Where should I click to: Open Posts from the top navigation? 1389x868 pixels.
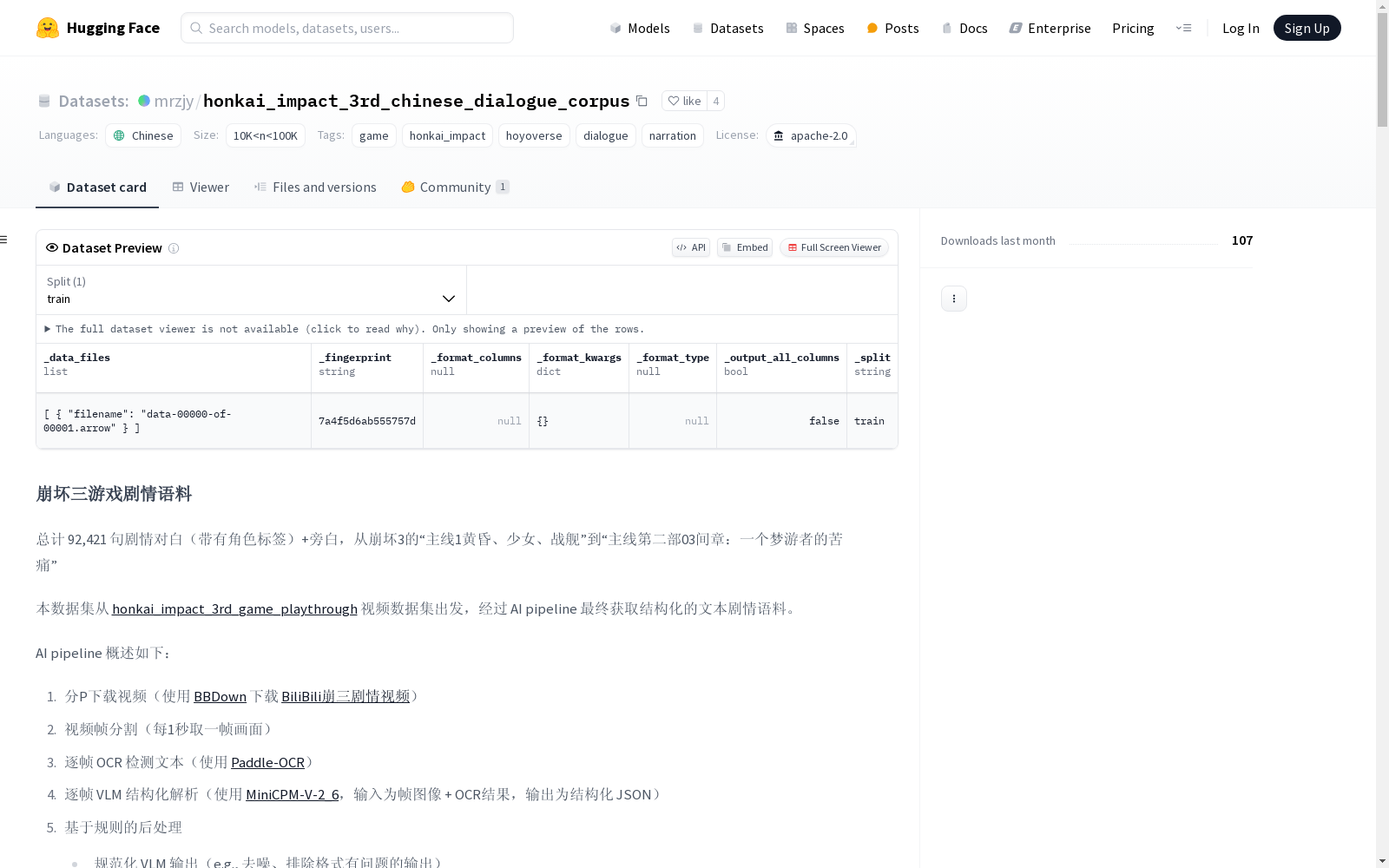(x=892, y=28)
